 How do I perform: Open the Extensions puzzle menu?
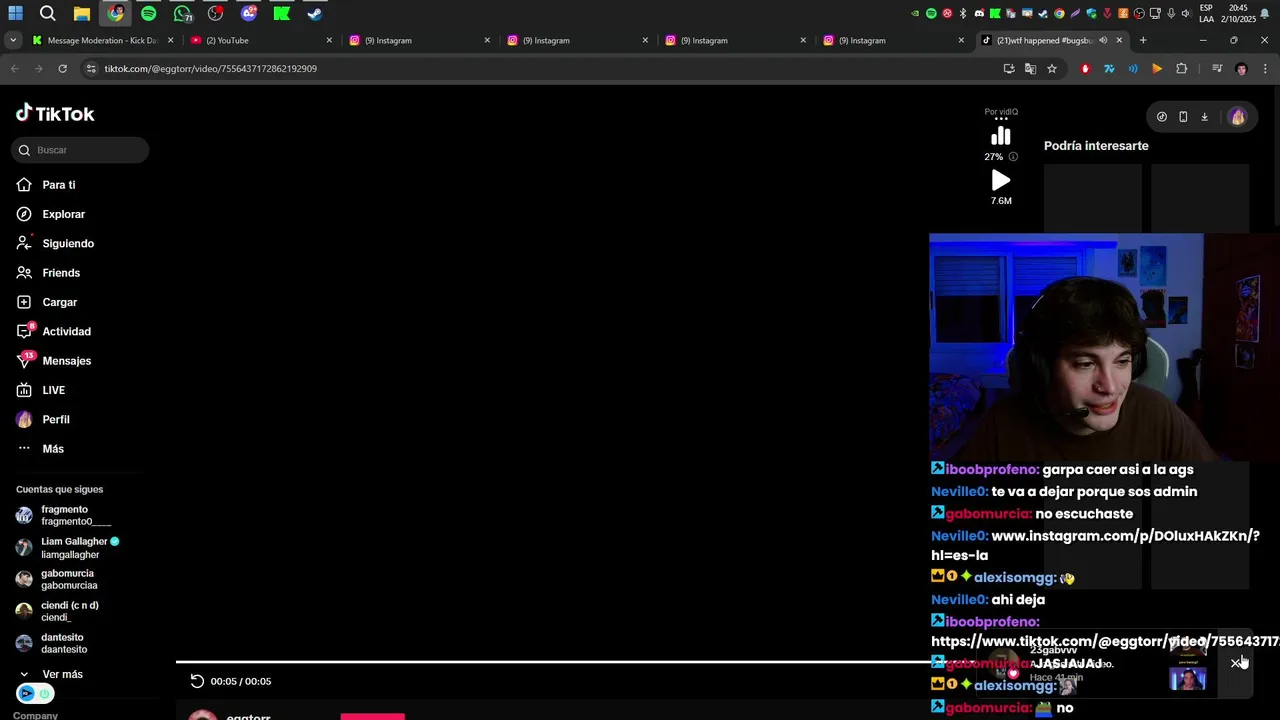[1181, 69]
